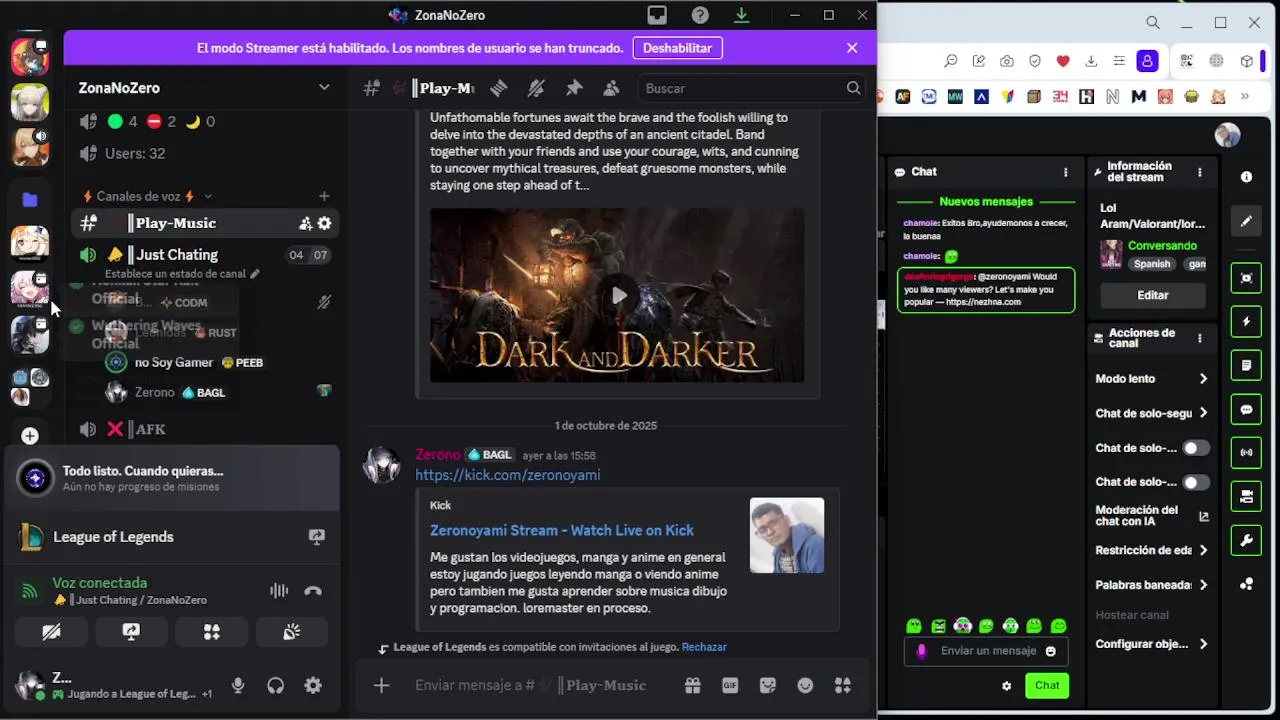Screen dimensions: 1280x720
Task: Open Discord inbox icon in title bar
Action: [x=657, y=15]
